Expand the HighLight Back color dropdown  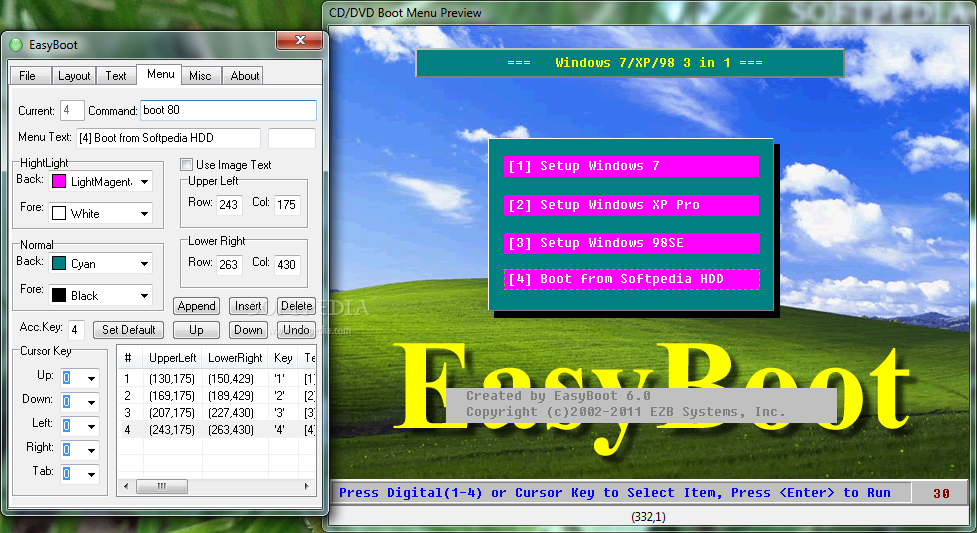click(x=145, y=182)
